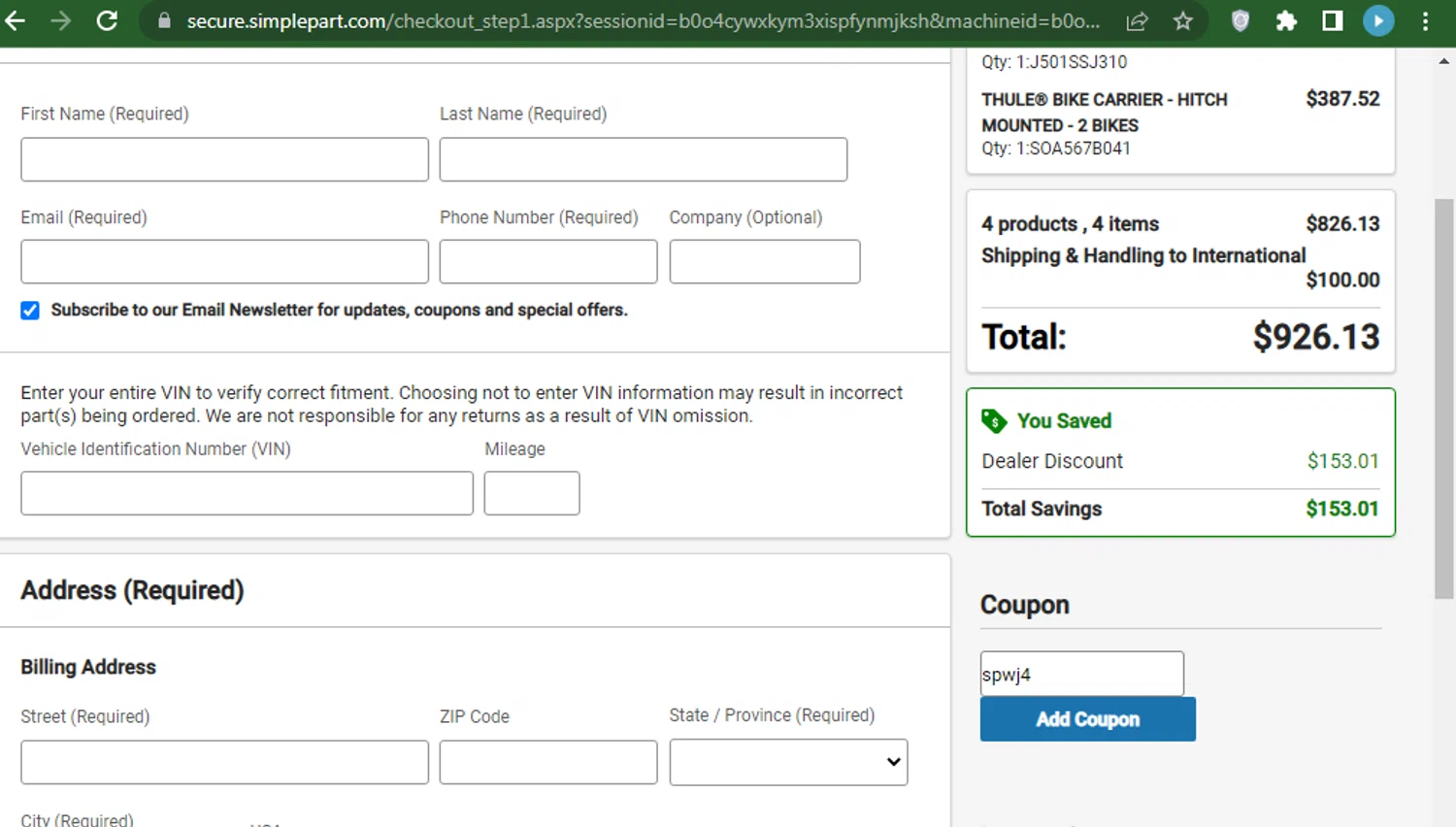The image size is (1456, 827).
Task: Click the browser address bar URL
Action: coord(643,20)
